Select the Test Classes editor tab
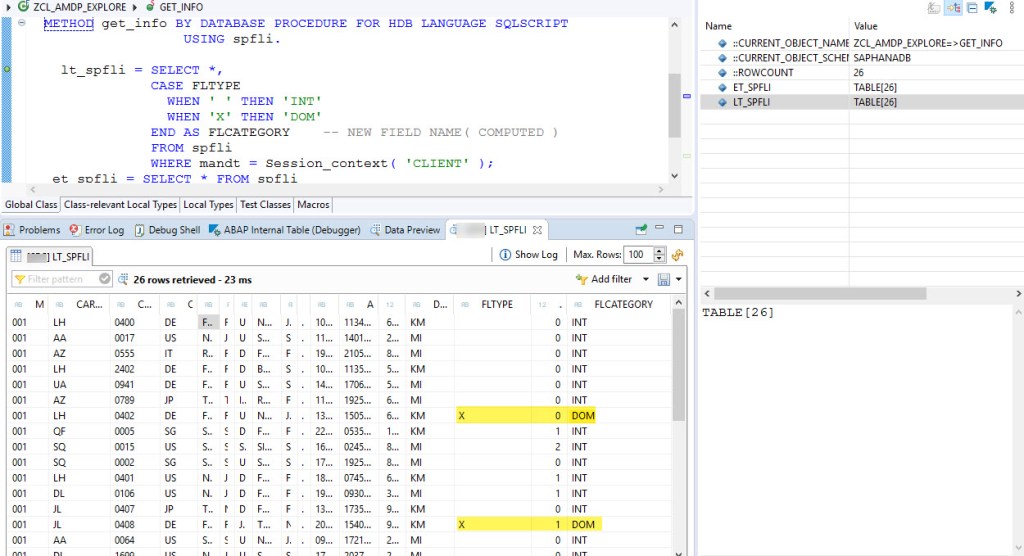This screenshot has width=1024, height=556. (265, 204)
